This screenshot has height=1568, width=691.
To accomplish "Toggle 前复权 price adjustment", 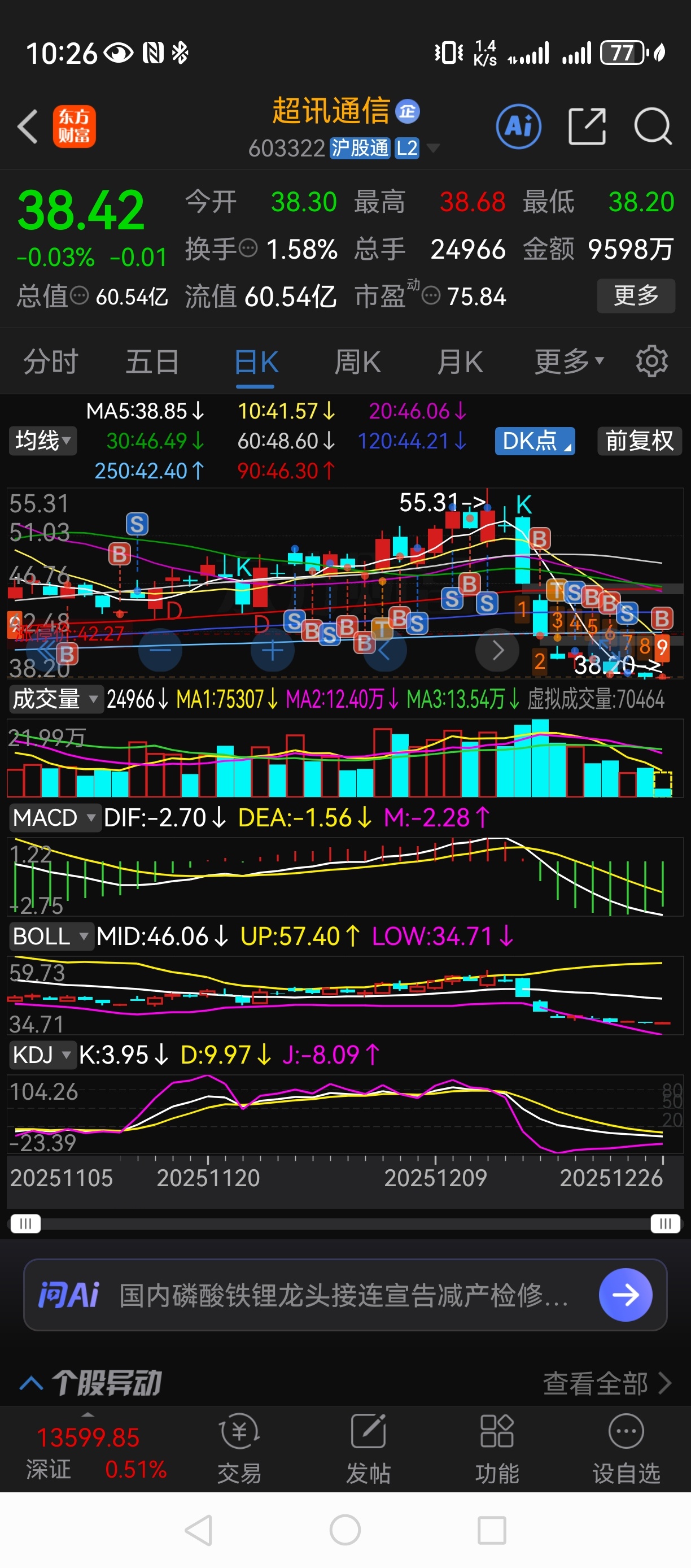I will [x=639, y=441].
